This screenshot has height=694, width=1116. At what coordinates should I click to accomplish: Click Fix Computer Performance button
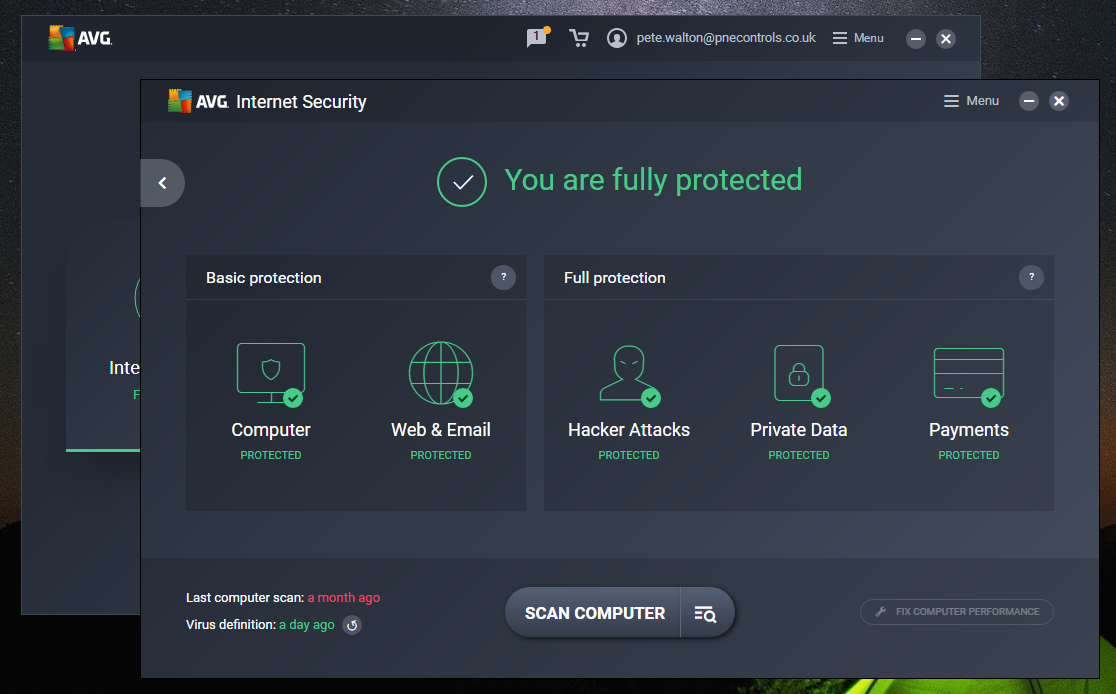957,612
